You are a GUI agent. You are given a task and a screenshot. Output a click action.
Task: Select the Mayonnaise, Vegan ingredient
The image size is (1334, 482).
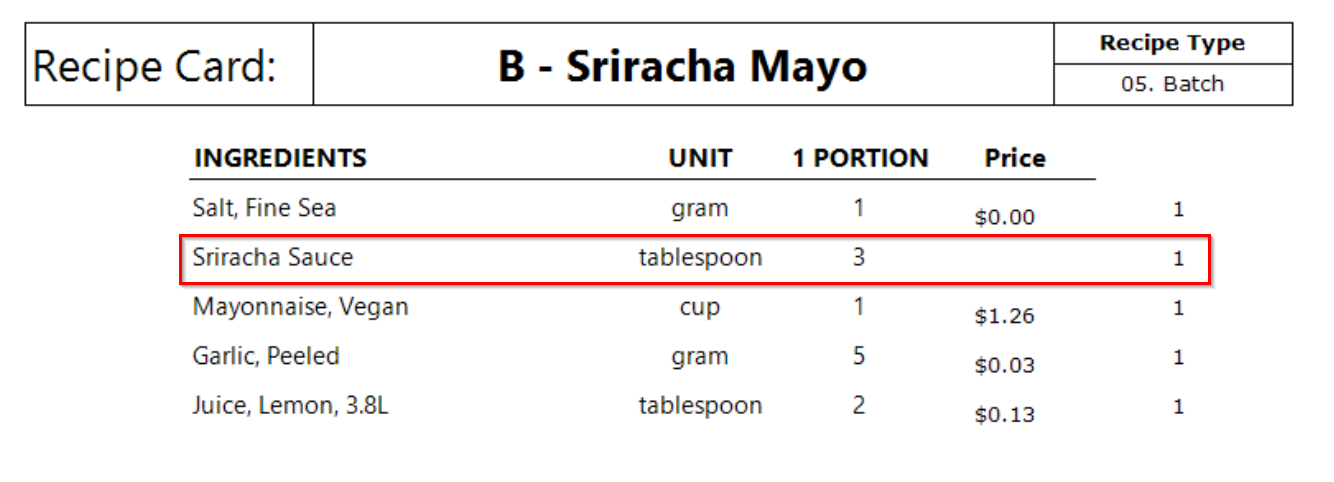(300, 306)
